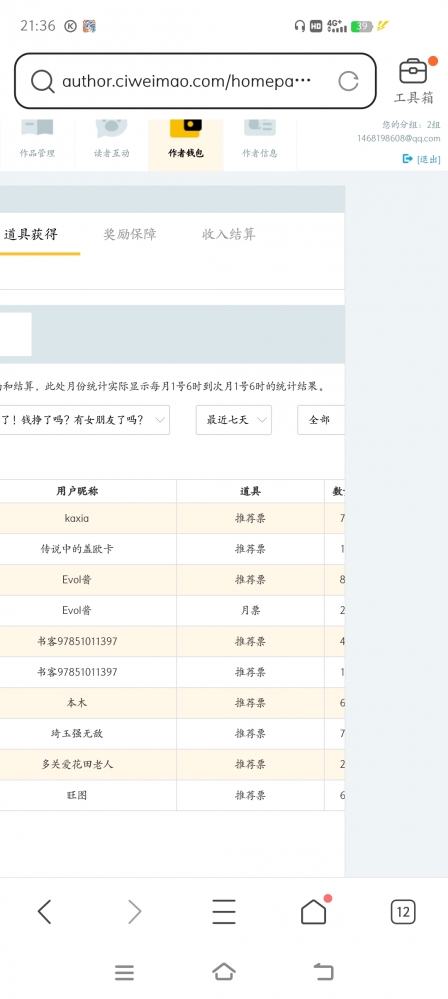The width and height of the screenshot is (448, 999).
Task: Click the 退出 logout link
Action: pos(421,159)
